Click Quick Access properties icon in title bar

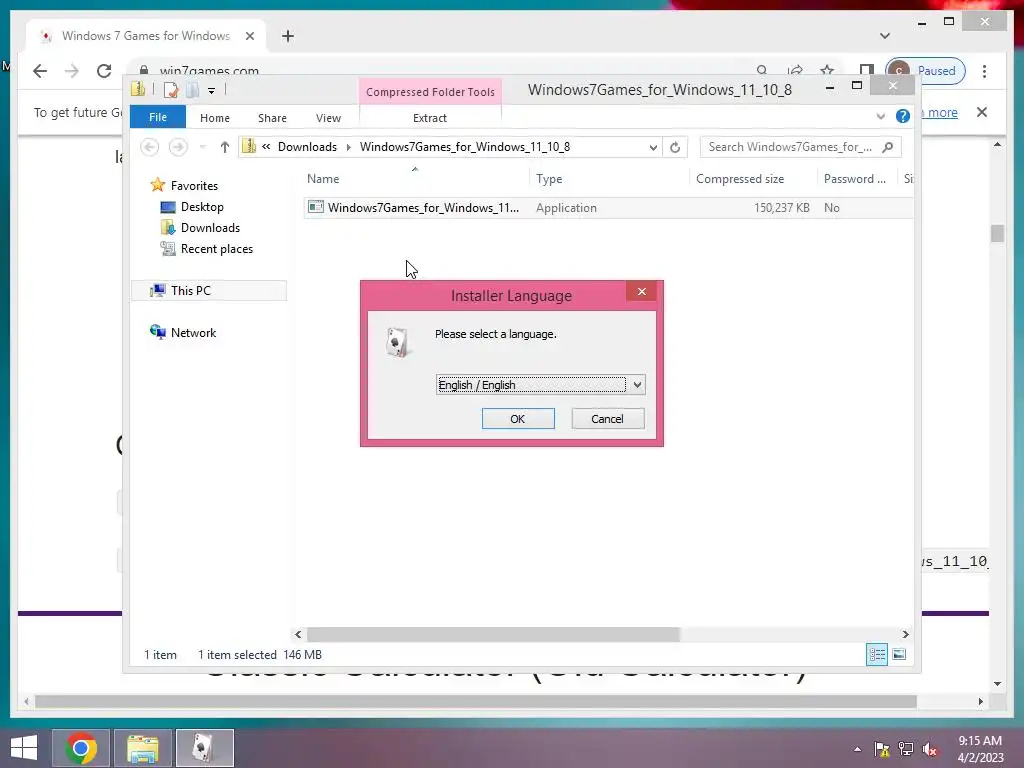(171, 90)
